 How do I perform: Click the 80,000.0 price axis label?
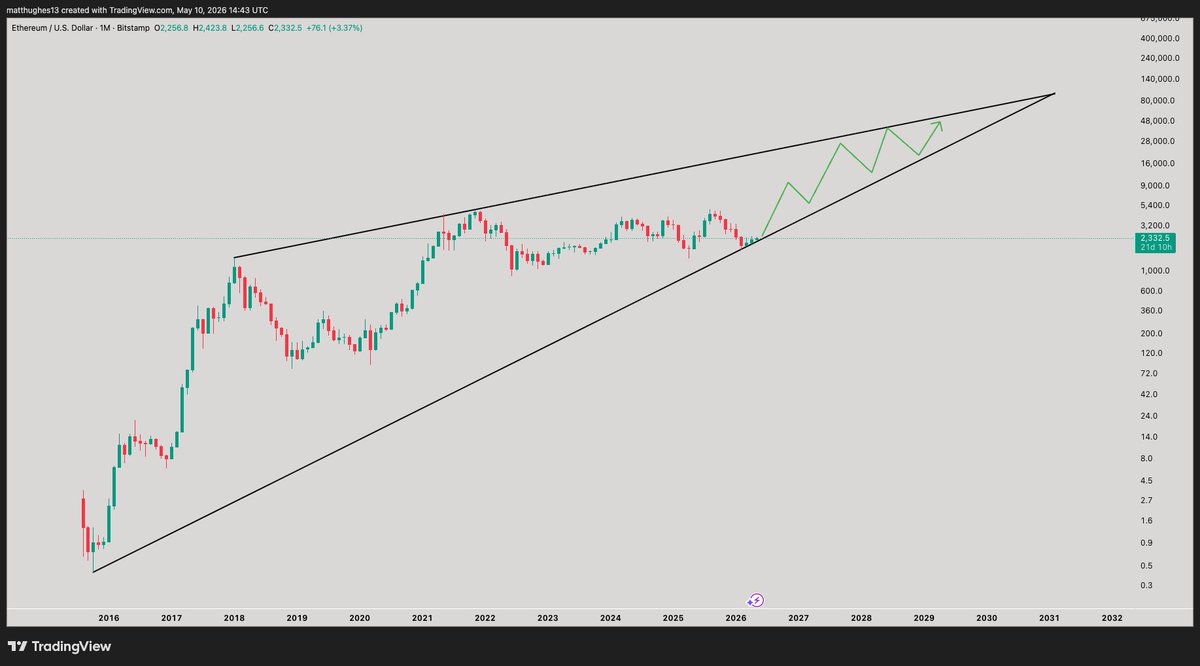tap(1160, 101)
